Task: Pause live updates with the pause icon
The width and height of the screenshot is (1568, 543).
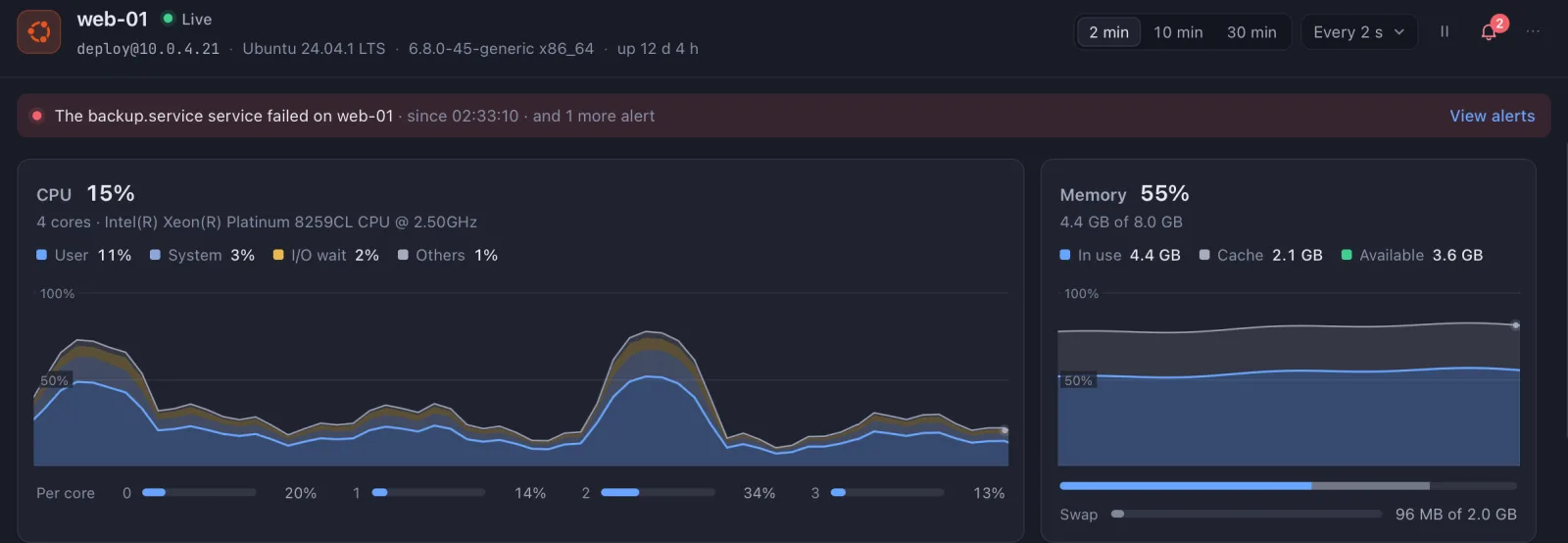Action: pos(1445,31)
